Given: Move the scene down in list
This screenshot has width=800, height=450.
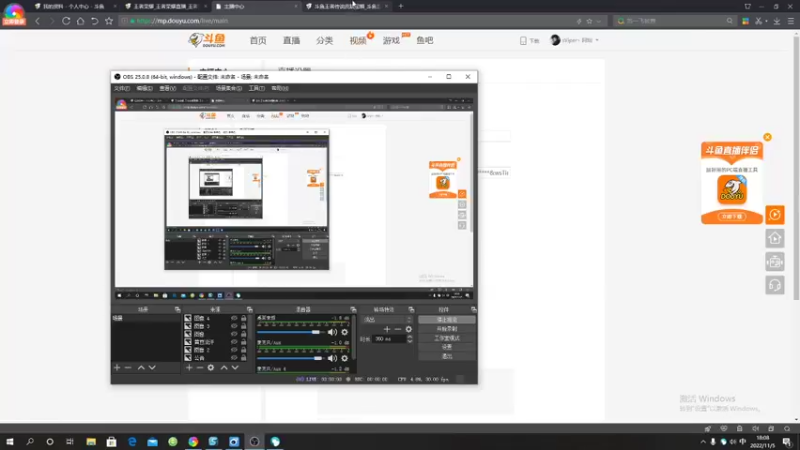Looking at the screenshot, I should [152, 367].
